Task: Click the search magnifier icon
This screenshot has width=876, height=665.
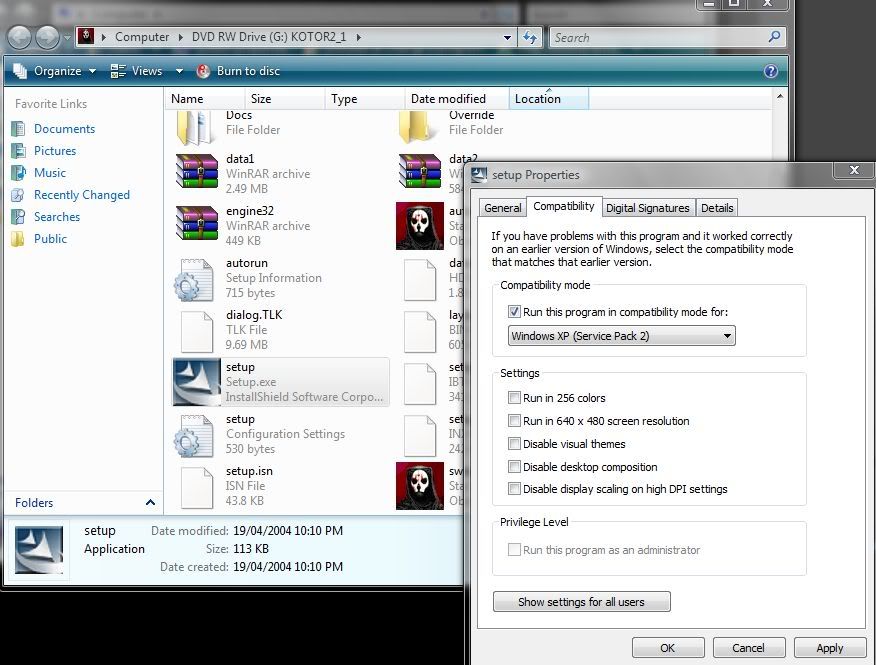Action: 774,37
